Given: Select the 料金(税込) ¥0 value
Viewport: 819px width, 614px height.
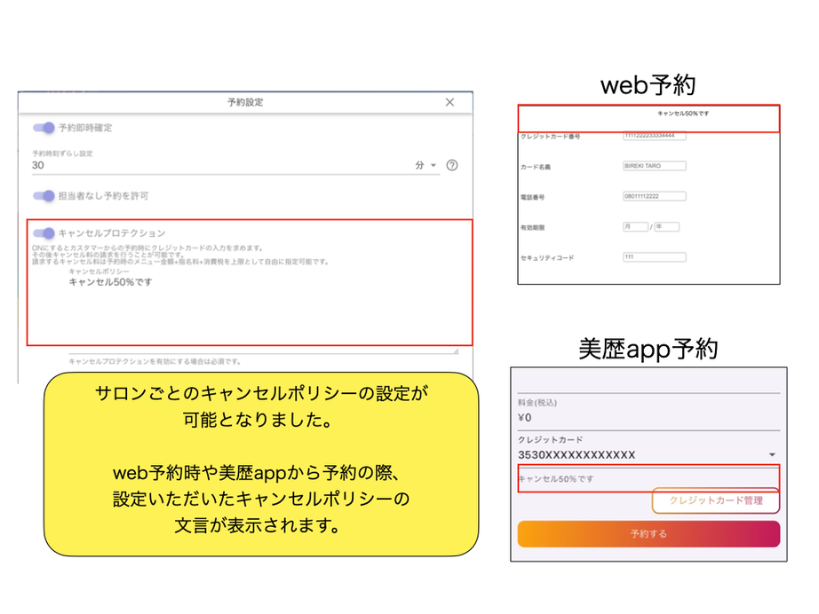Looking at the screenshot, I should (525, 418).
